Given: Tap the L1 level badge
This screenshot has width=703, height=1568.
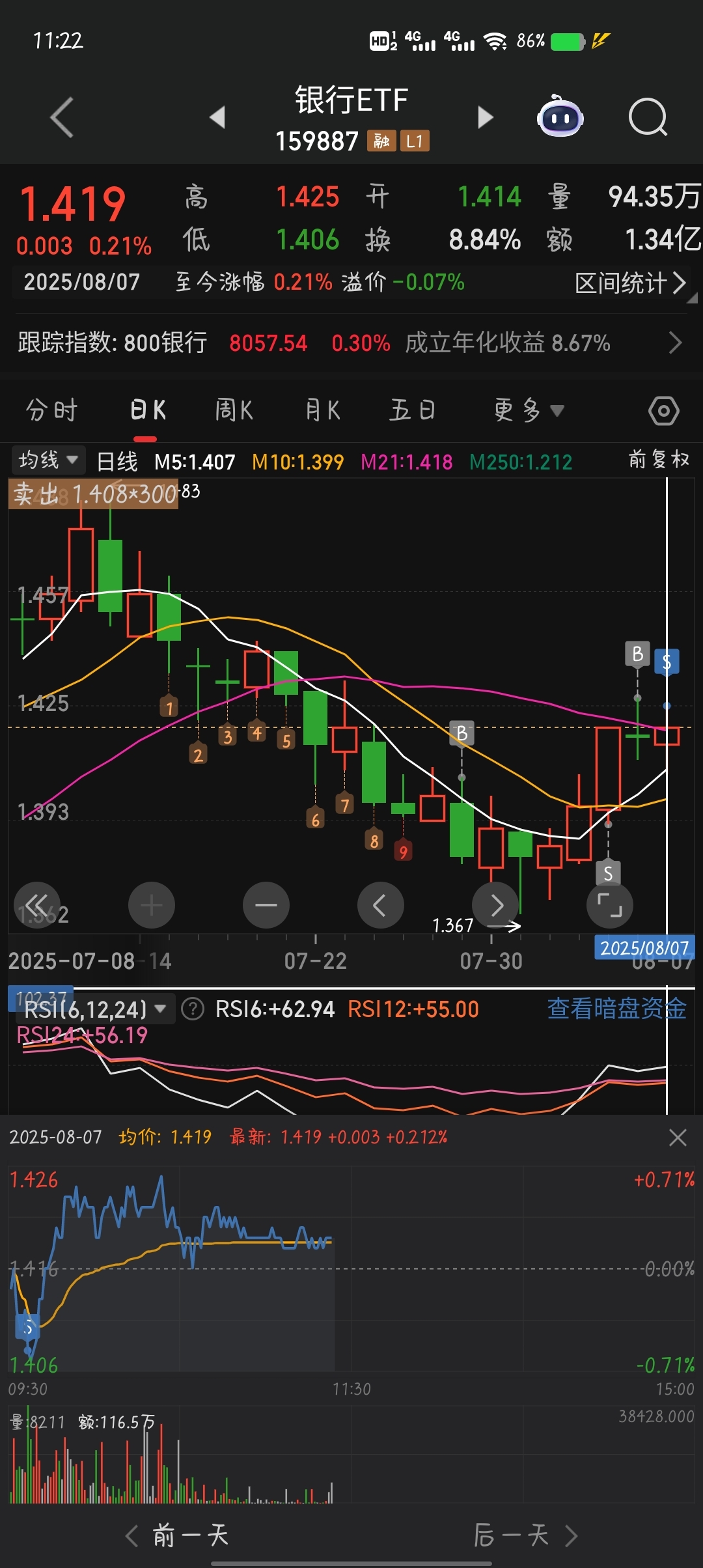Looking at the screenshot, I should [415, 141].
